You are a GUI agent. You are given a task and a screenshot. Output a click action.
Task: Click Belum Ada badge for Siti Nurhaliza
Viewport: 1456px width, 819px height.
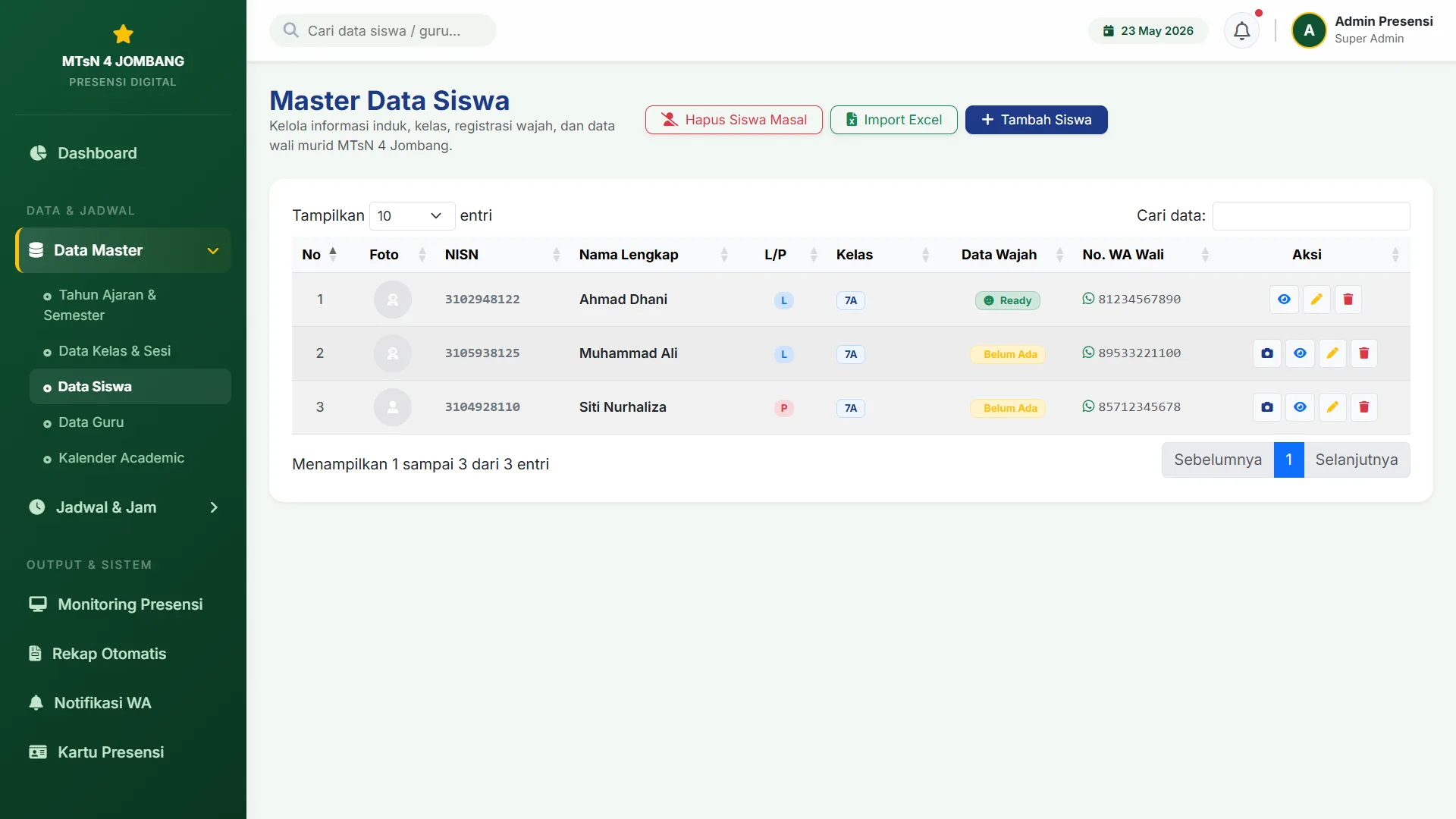[x=1007, y=408]
